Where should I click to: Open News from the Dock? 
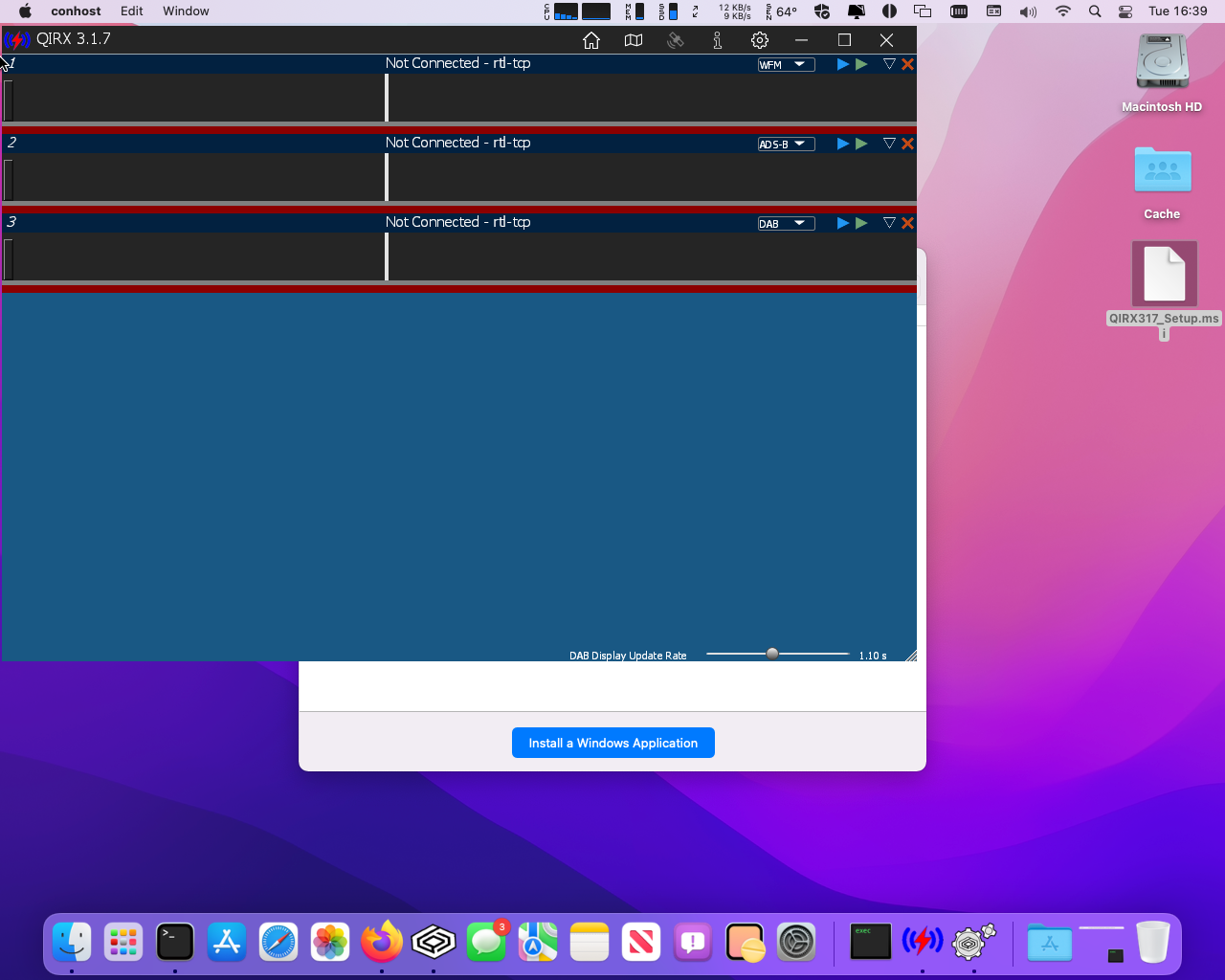tap(641, 943)
